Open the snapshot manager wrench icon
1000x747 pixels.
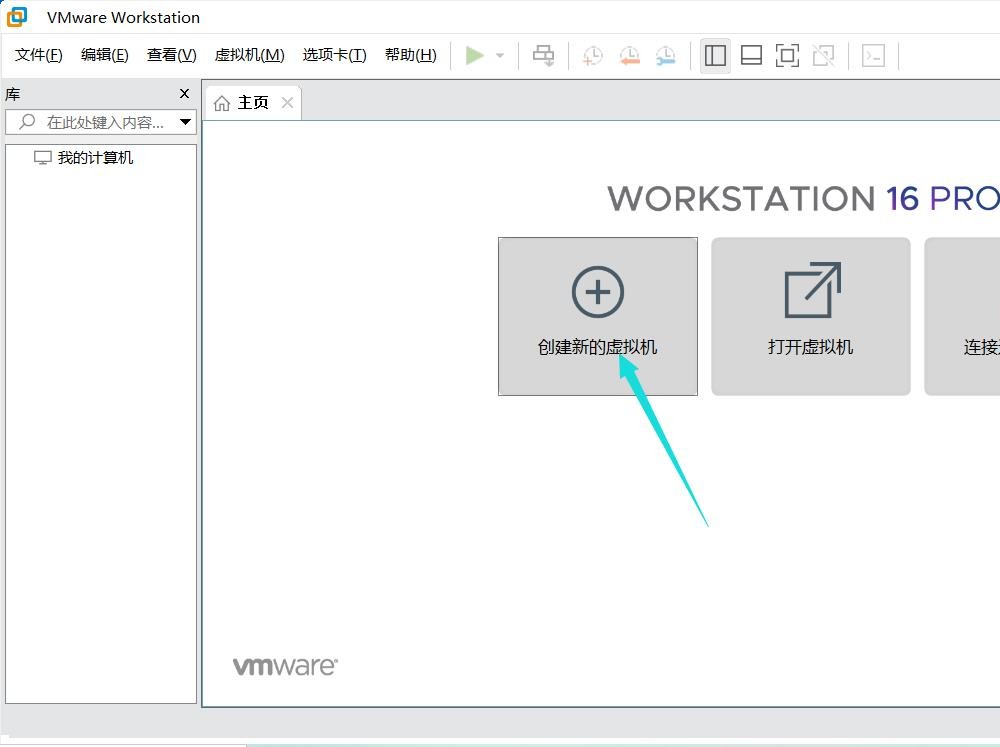click(665, 56)
